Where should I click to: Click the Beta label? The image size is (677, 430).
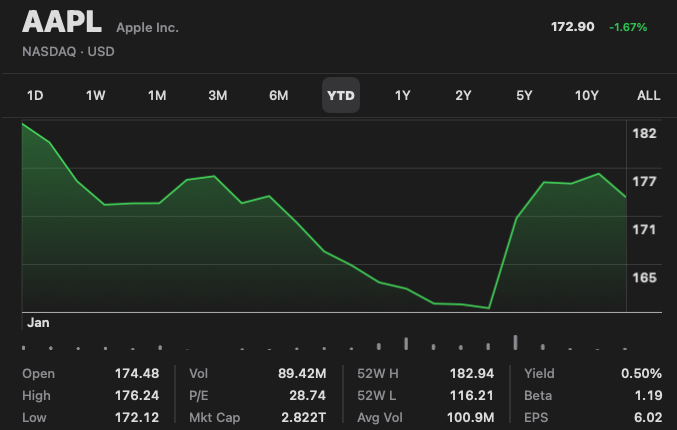[538, 395]
